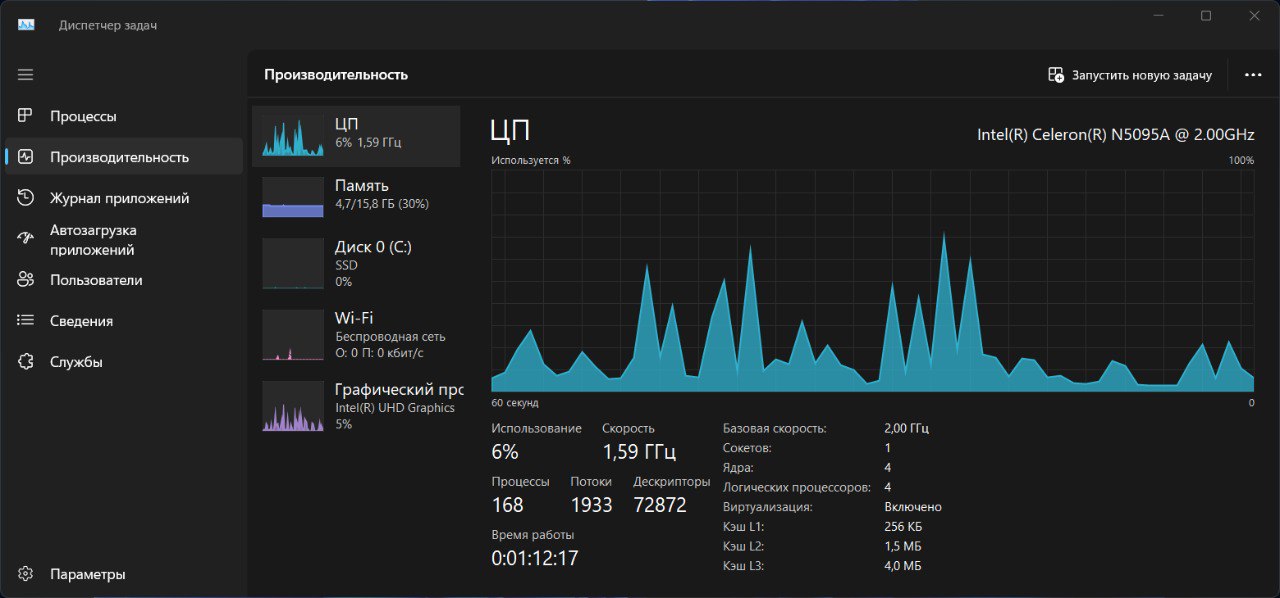Click the Кэш L1 256 КБ value
The image size is (1280, 598).
[x=902, y=527]
